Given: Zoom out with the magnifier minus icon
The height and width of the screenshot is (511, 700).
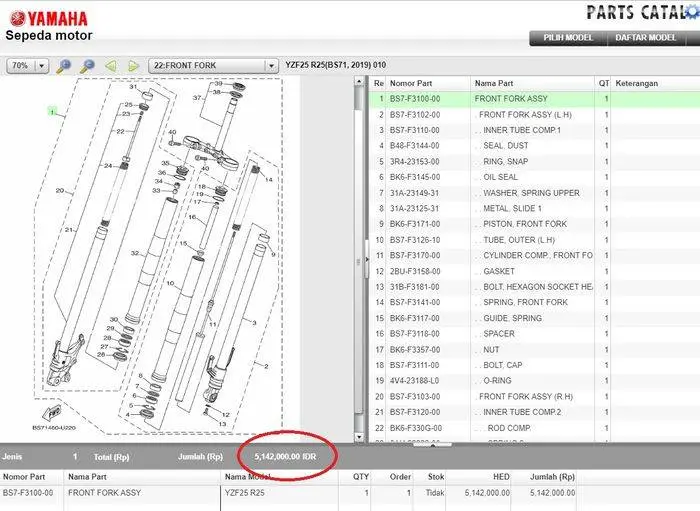Looking at the screenshot, I should 87,66.
